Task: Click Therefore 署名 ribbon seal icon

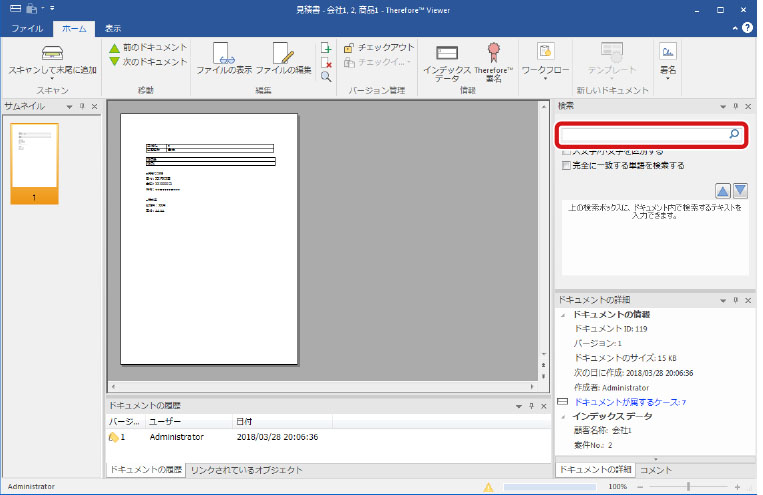Action: 493,51
